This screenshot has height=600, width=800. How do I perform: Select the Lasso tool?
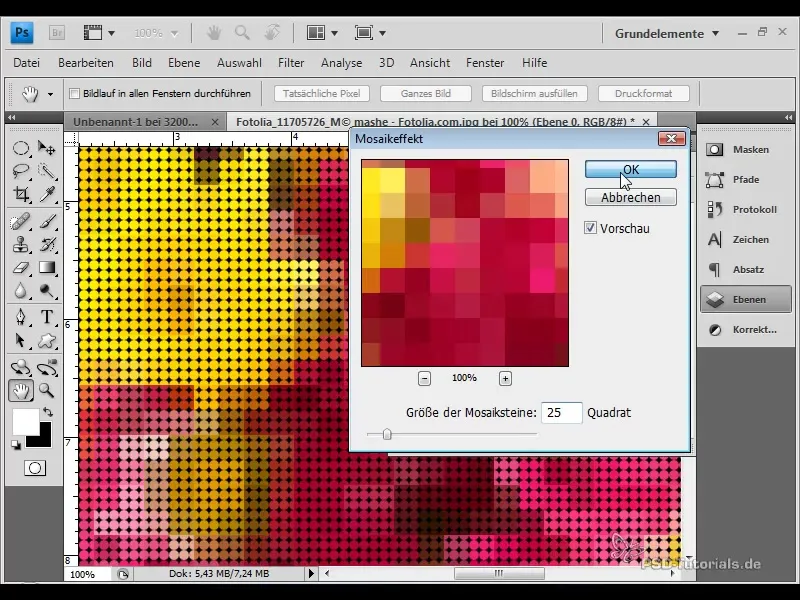[21, 171]
